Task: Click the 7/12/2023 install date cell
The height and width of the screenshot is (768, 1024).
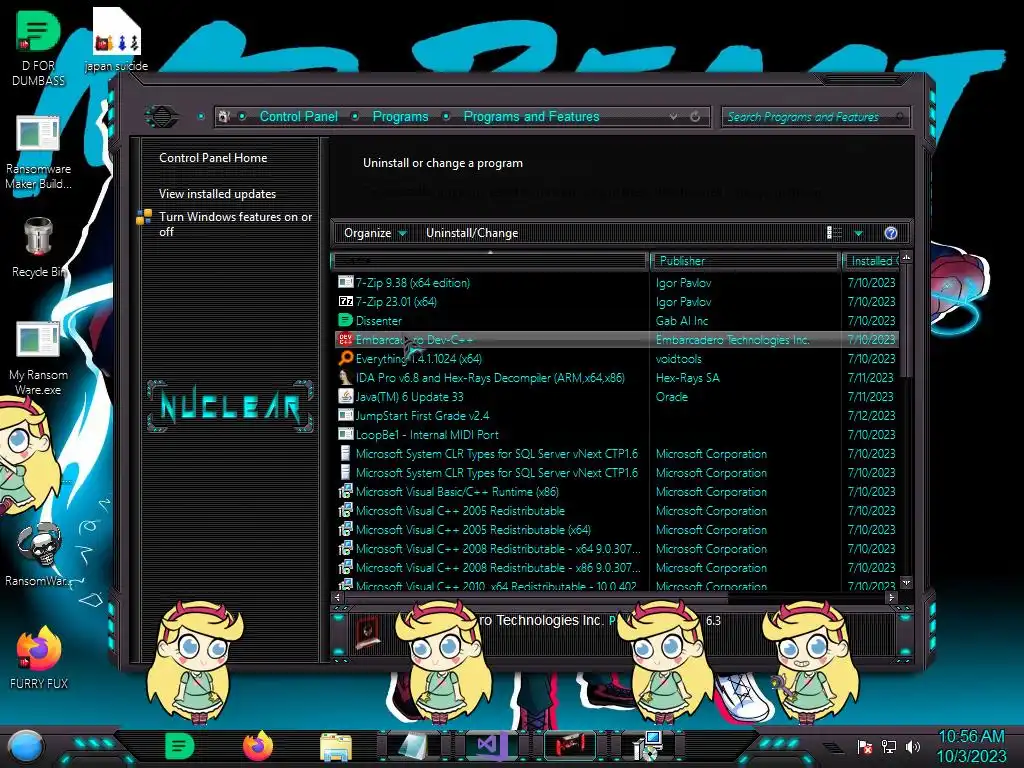Action: click(x=871, y=415)
